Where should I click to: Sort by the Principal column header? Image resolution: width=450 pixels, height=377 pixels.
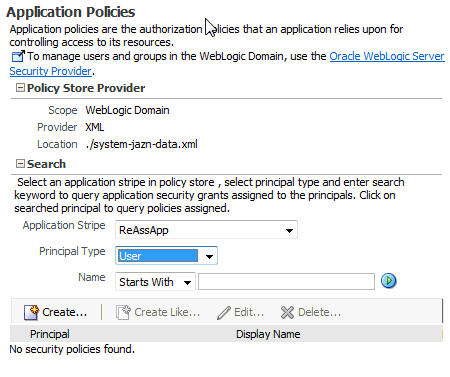[x=50, y=334]
